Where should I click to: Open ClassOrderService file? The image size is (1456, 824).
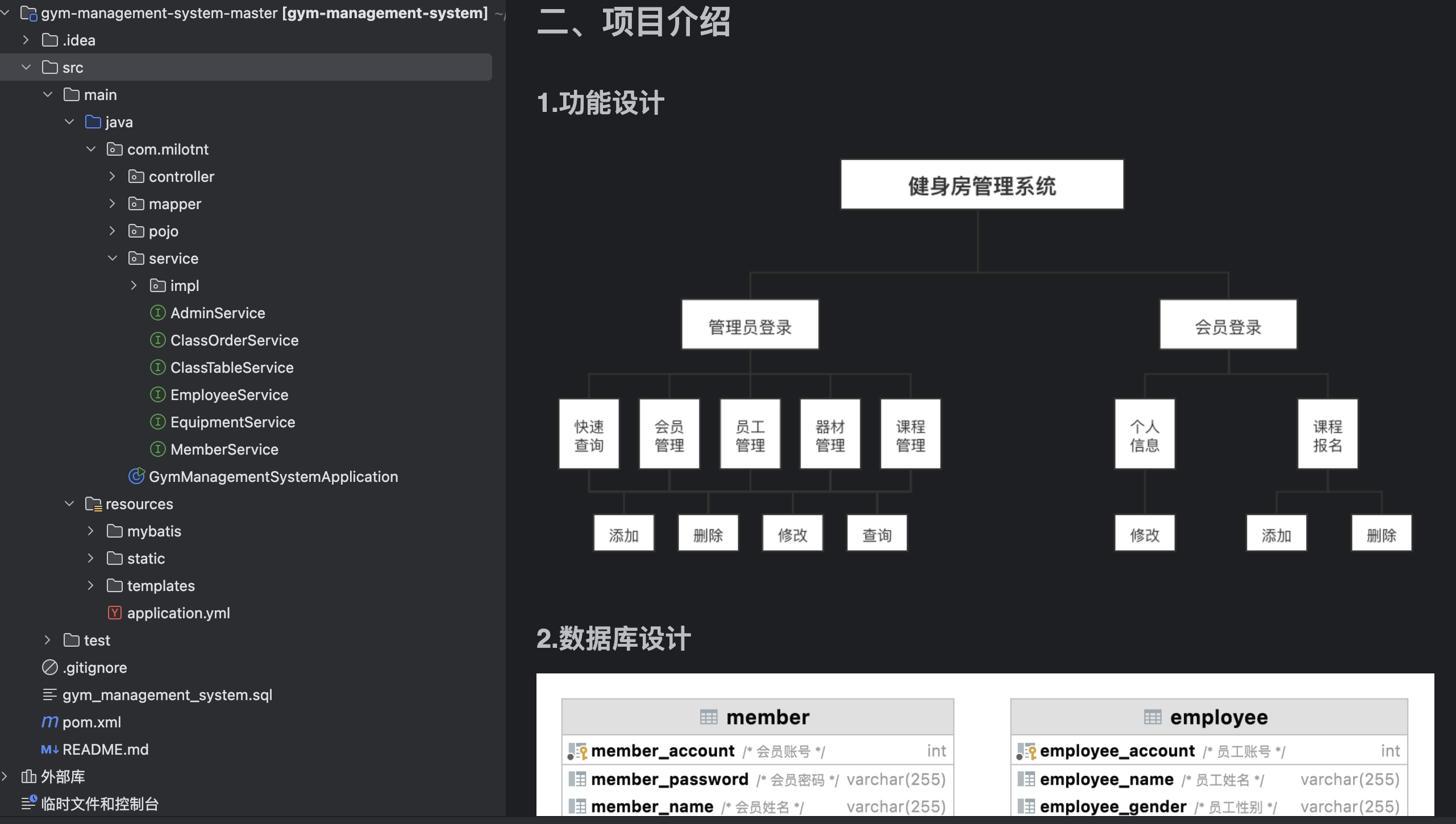234,340
